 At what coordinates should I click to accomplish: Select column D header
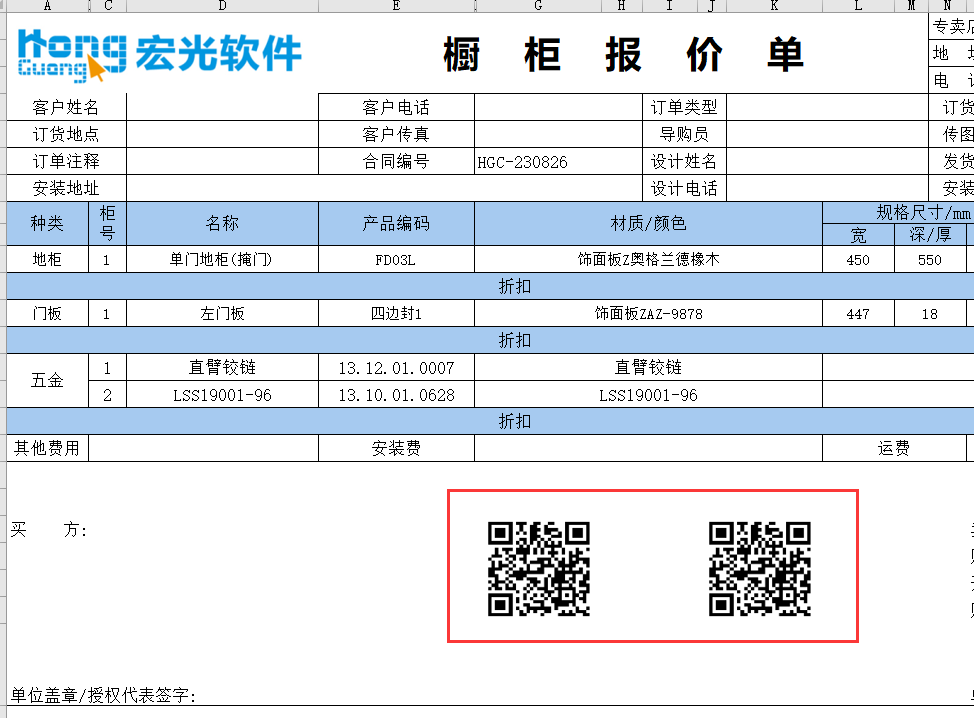point(222,6)
